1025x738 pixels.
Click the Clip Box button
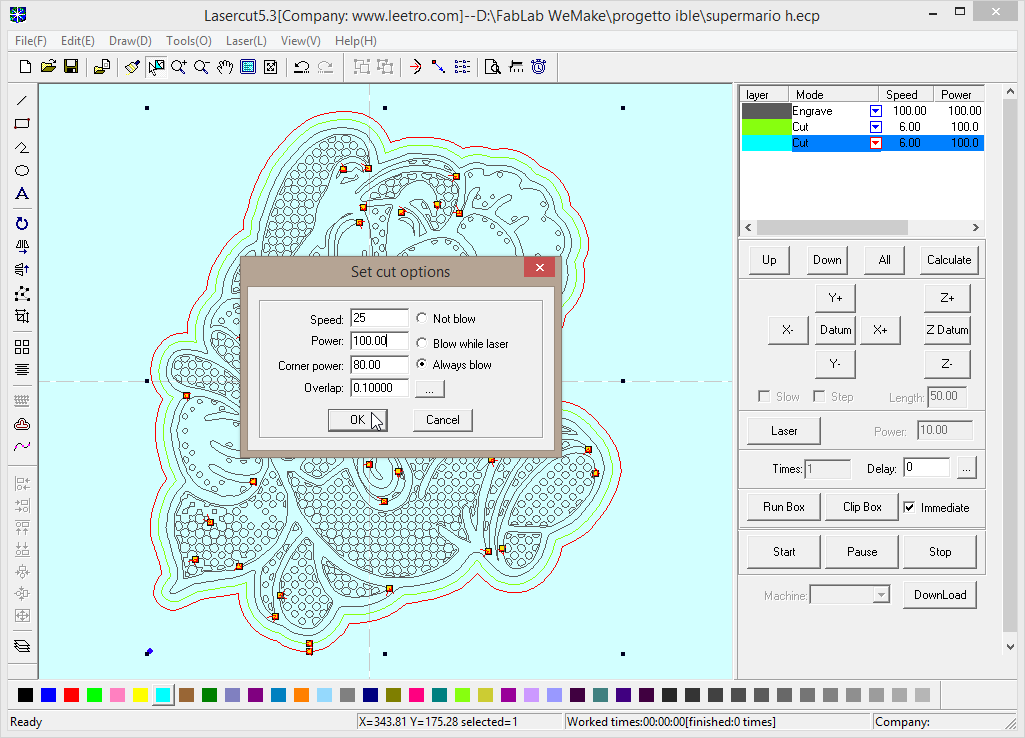click(862, 507)
